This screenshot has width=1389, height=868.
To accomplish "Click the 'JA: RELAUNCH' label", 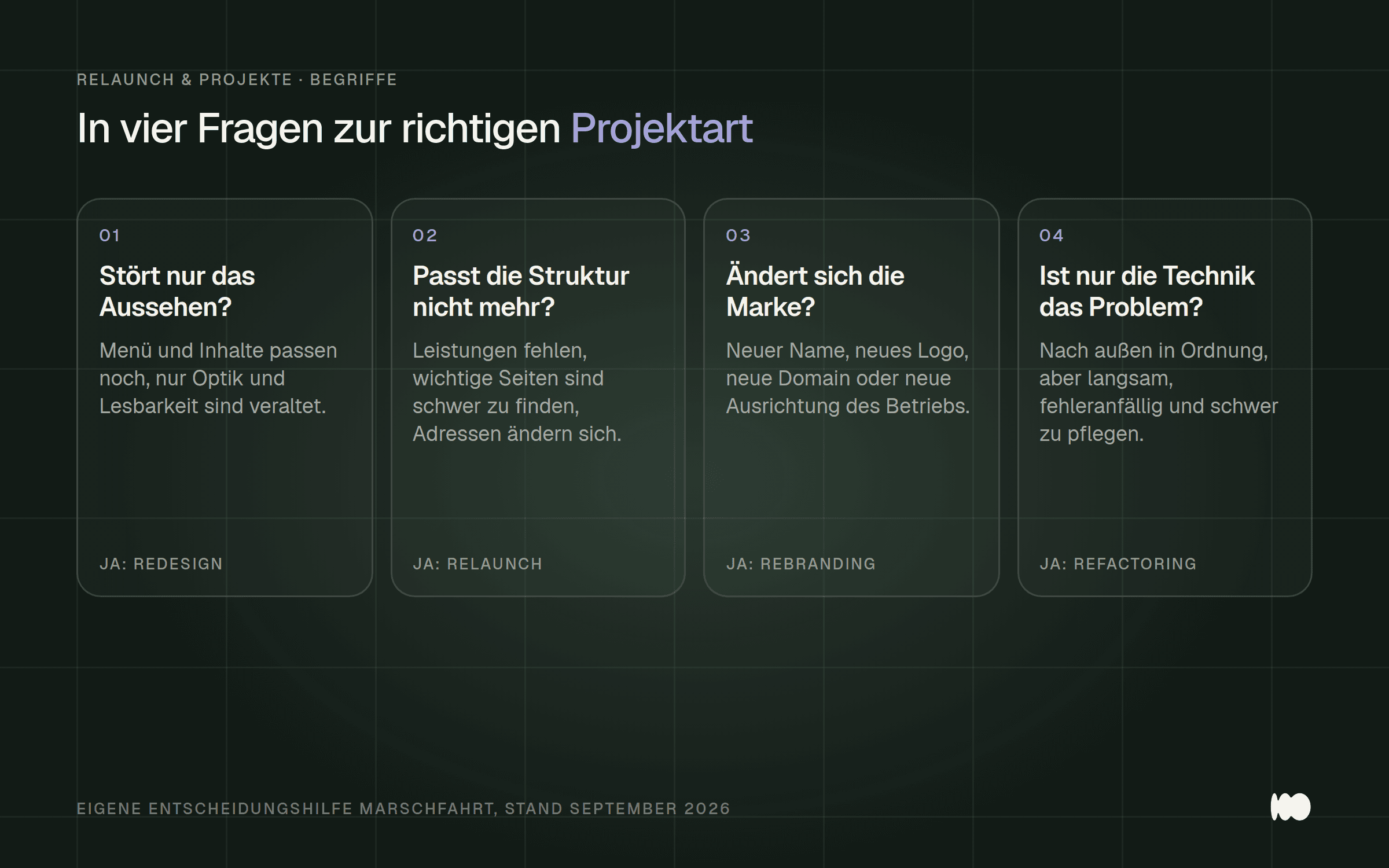I will tap(477, 564).
